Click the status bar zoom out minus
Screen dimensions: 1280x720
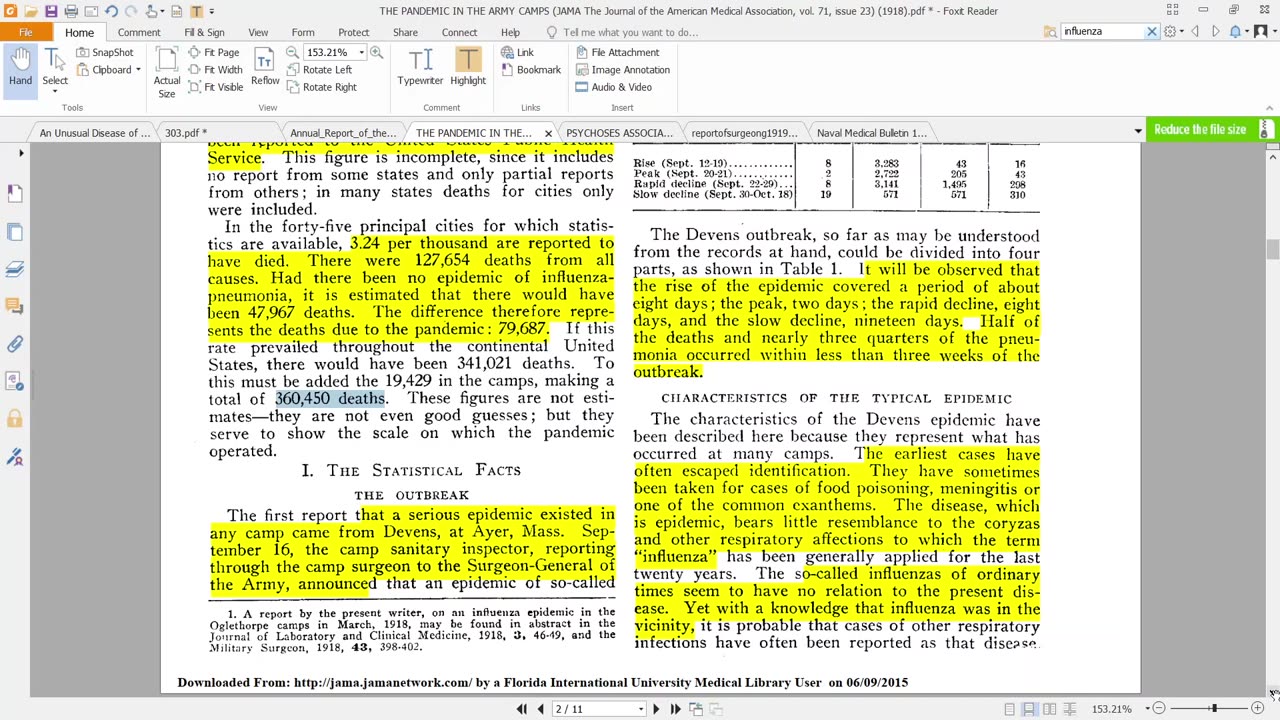[1159, 709]
